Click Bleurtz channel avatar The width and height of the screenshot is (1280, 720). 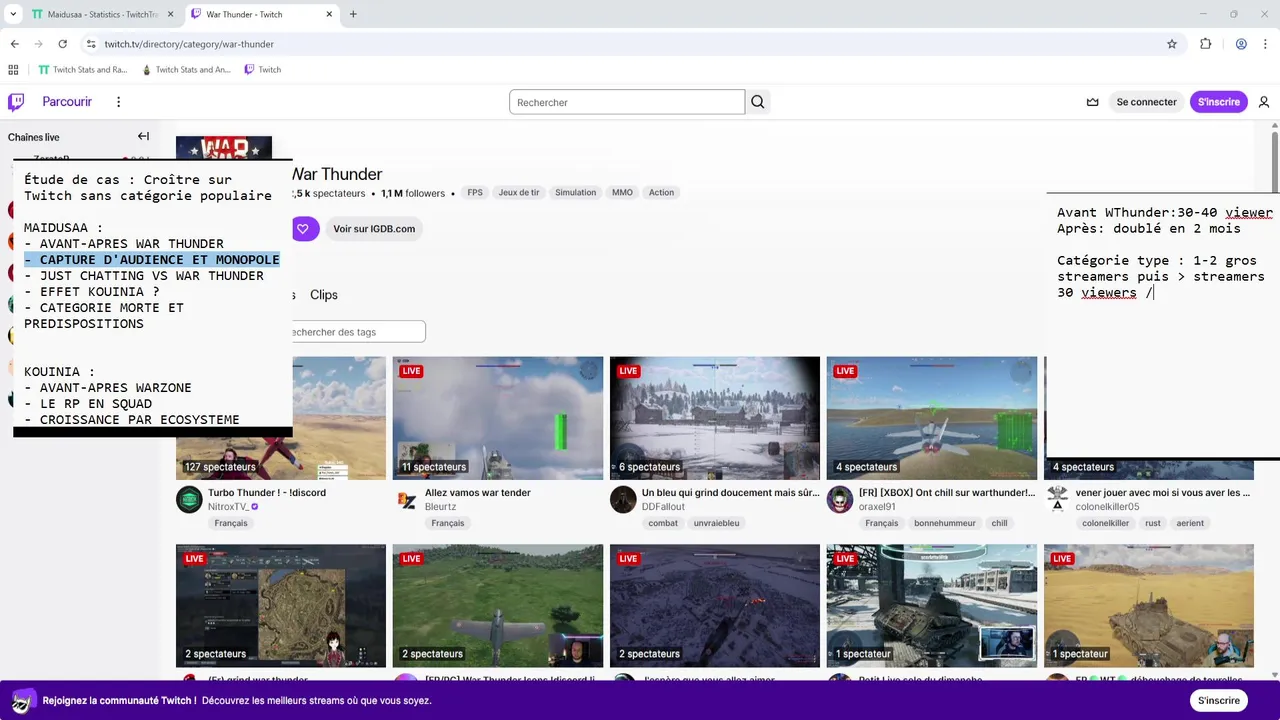tap(406, 500)
